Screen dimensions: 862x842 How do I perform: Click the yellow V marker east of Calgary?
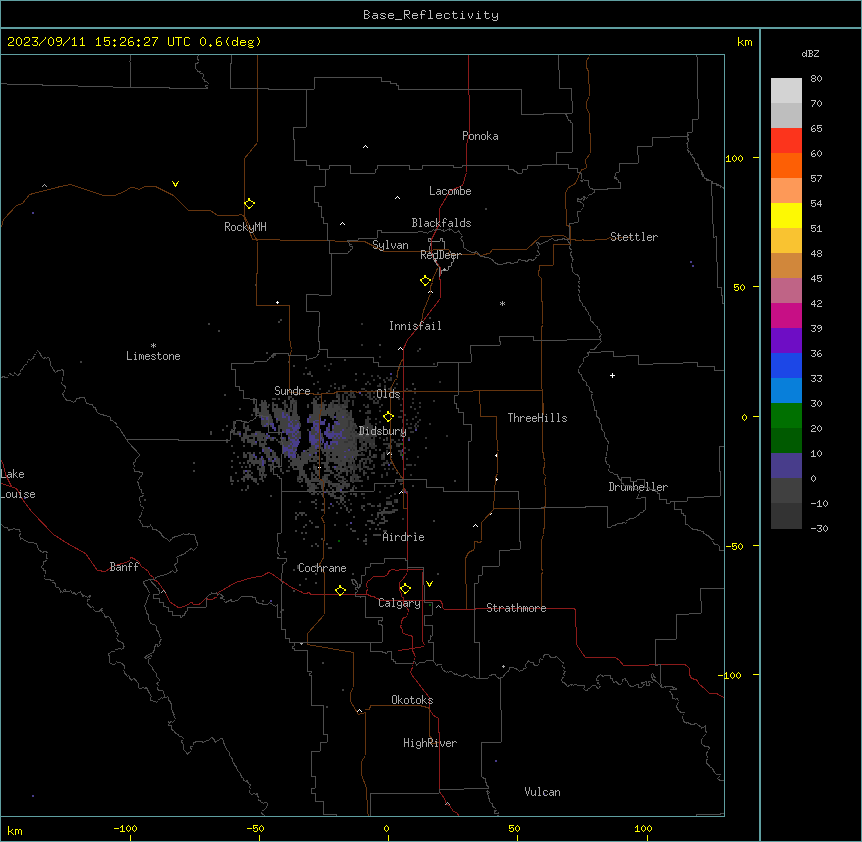429,584
